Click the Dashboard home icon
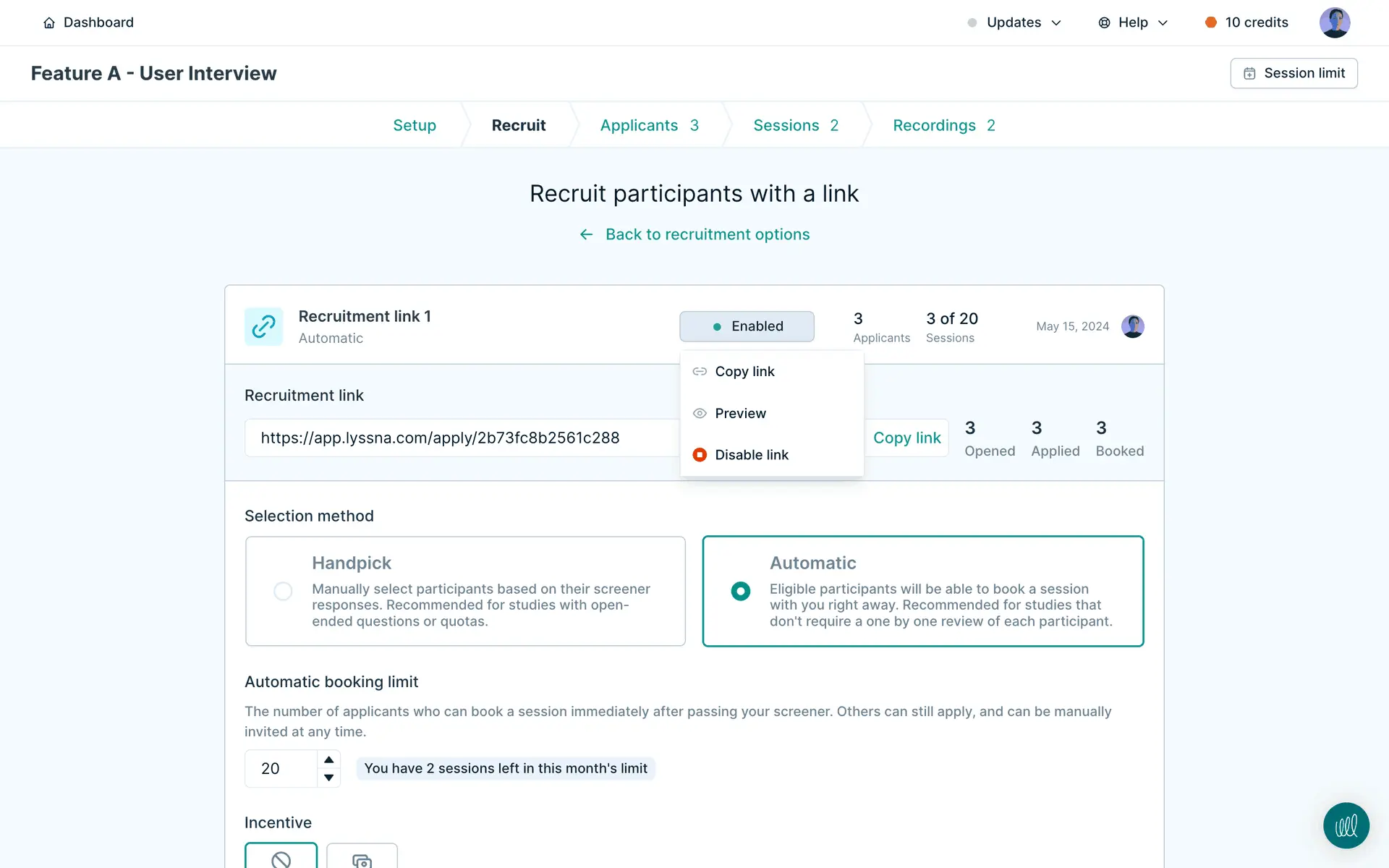1389x868 pixels. coord(49,22)
